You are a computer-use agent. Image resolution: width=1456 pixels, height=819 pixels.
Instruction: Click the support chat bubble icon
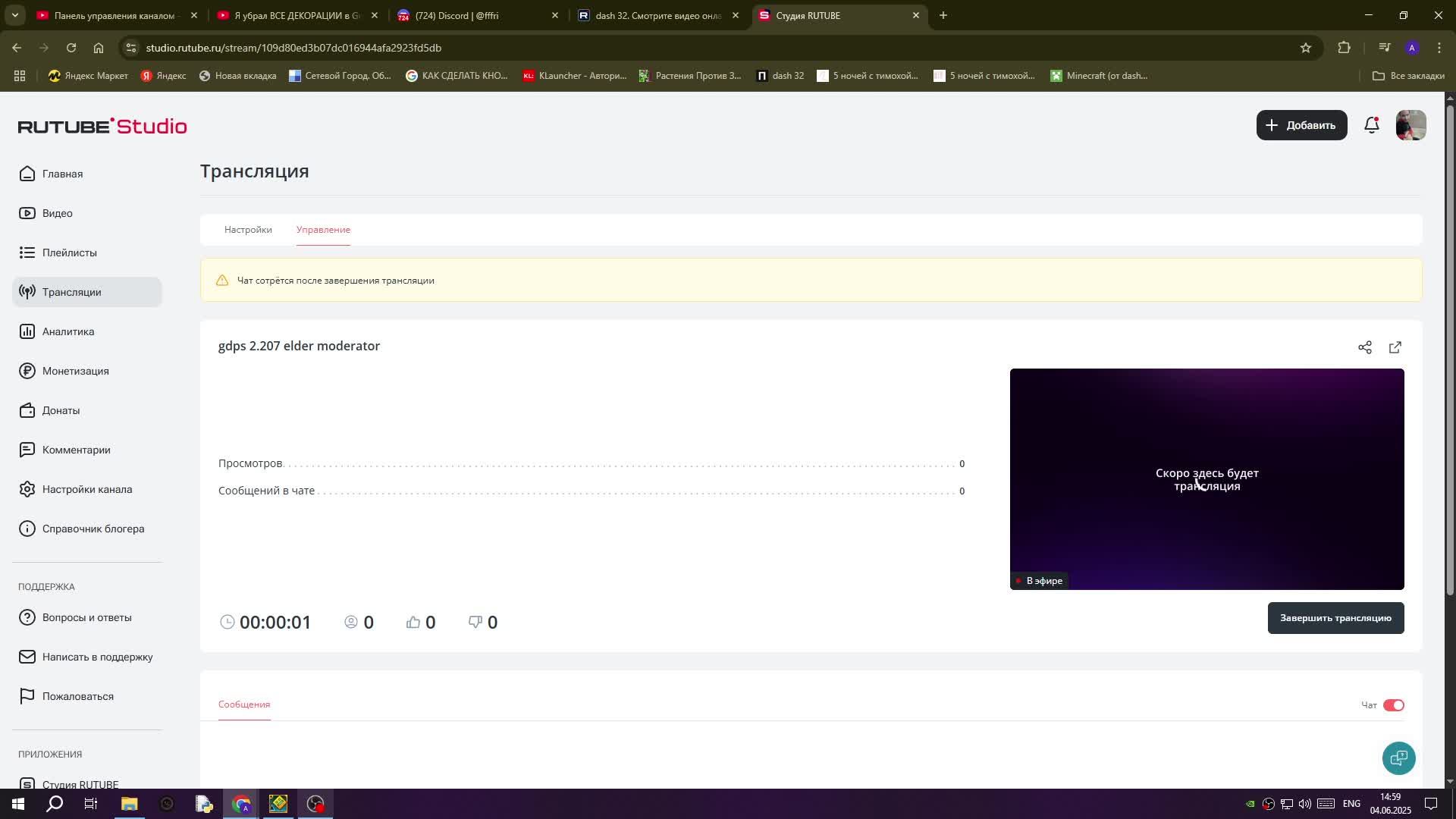click(1398, 758)
